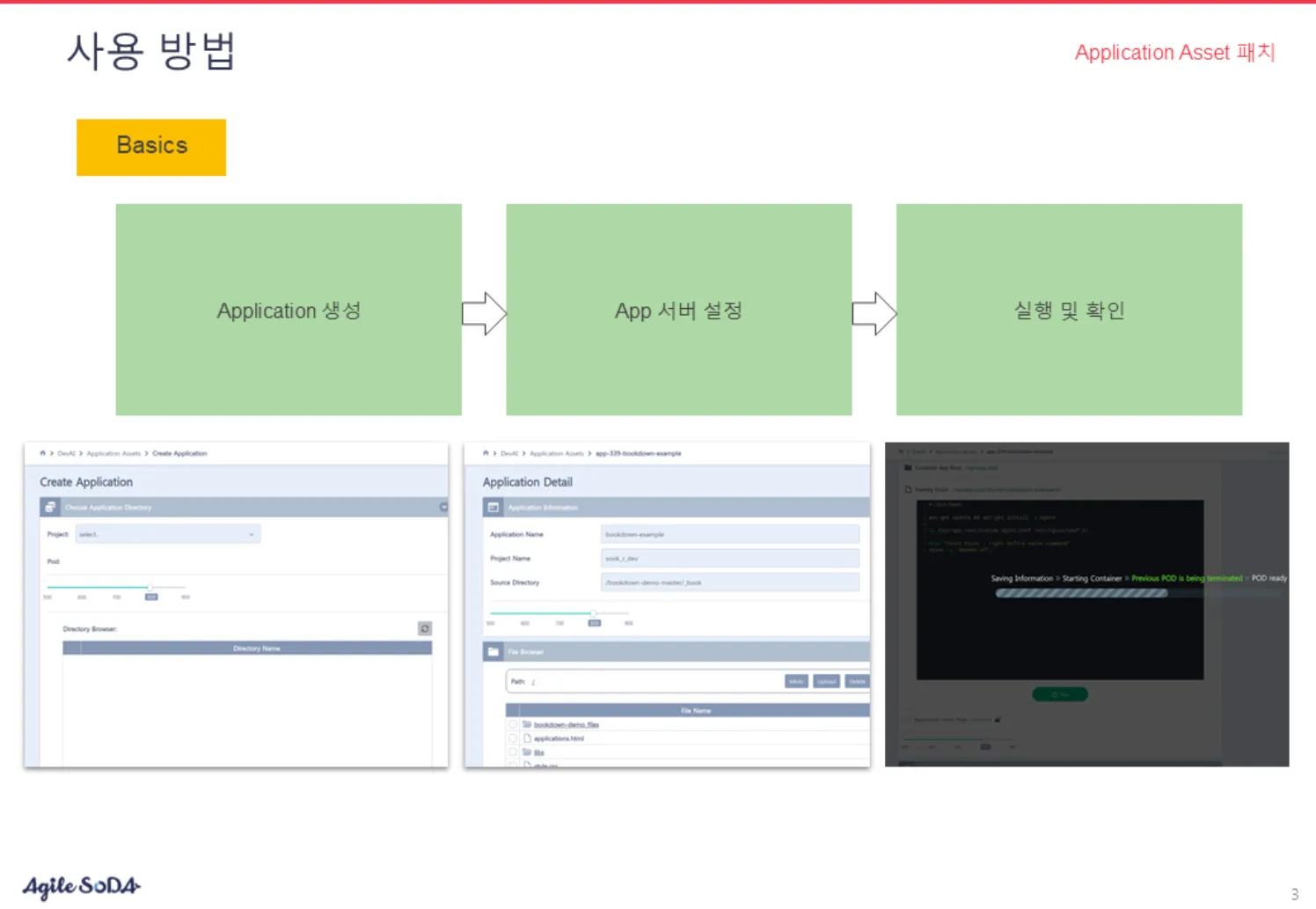The width and height of the screenshot is (1316, 909).
Task: Click the Choose Application Directory section icon
Action: (50, 507)
